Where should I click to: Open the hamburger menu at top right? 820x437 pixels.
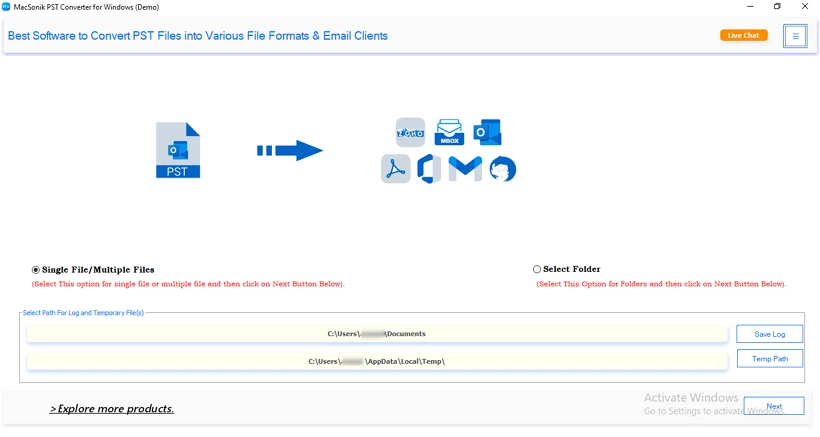[795, 36]
